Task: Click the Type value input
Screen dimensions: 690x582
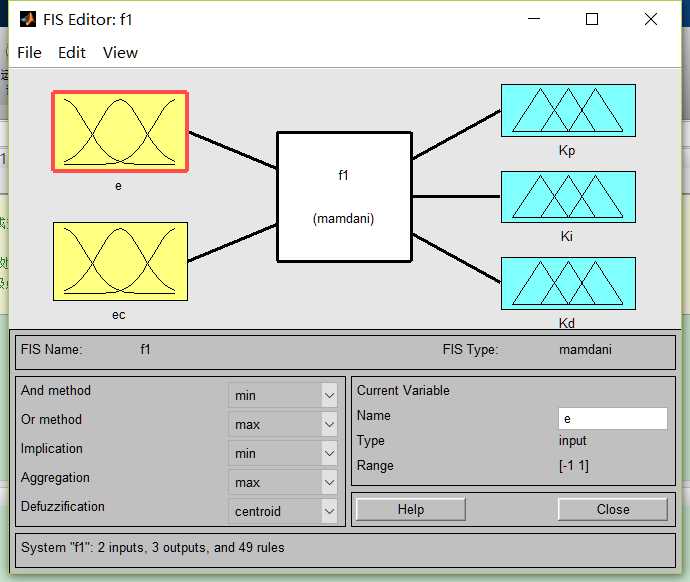Action: (573, 440)
